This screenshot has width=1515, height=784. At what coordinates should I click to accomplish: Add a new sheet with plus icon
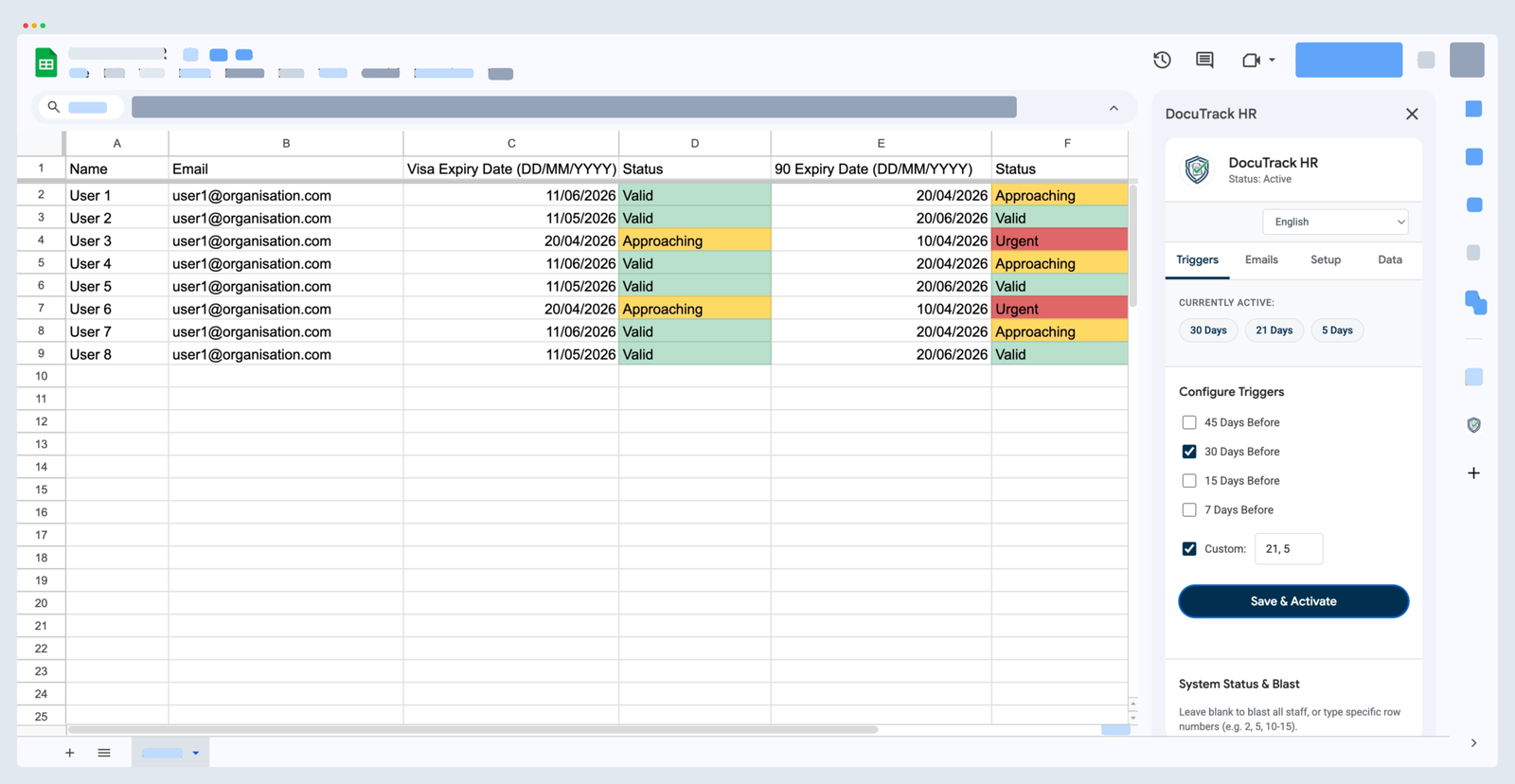click(x=69, y=753)
